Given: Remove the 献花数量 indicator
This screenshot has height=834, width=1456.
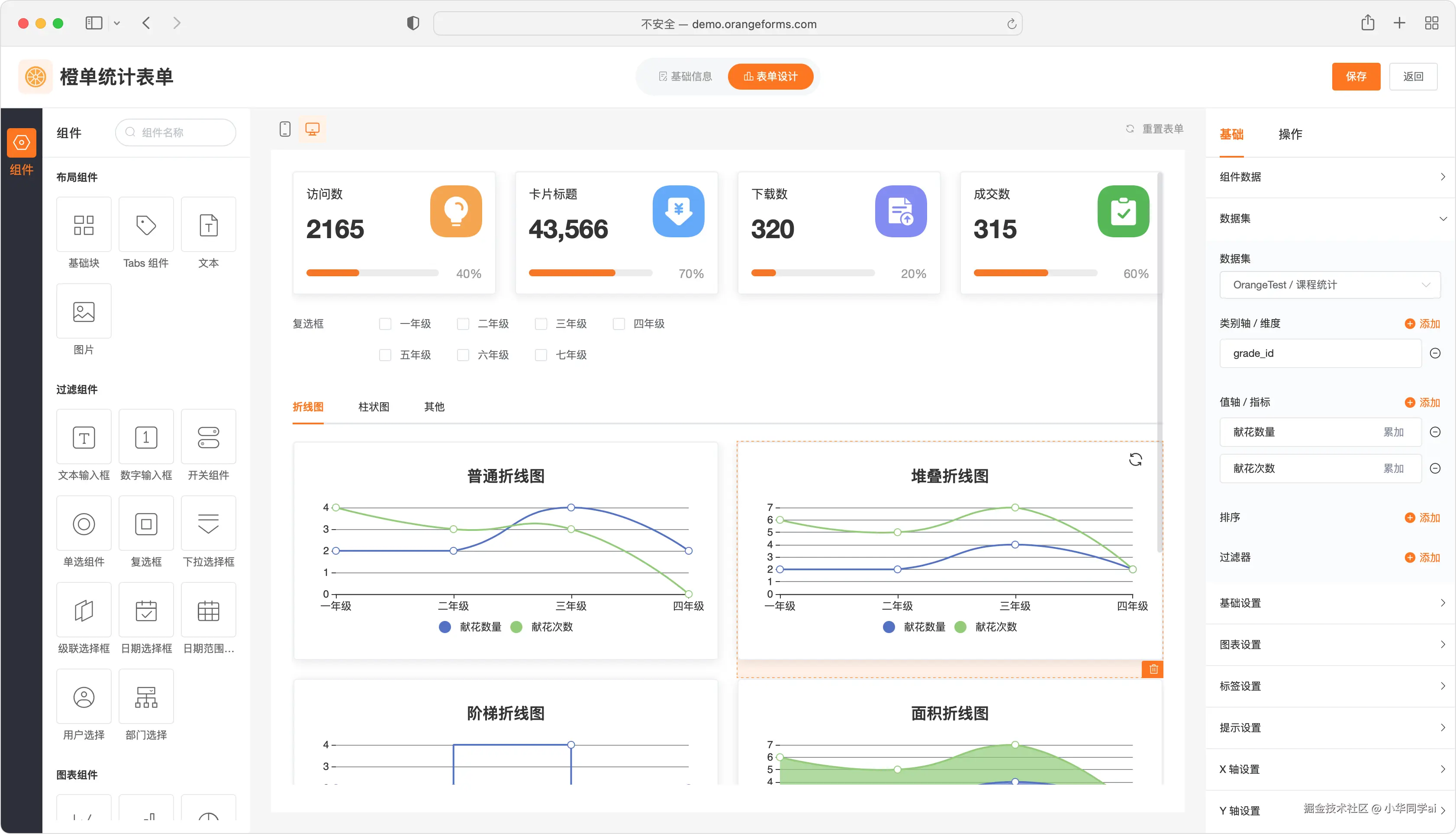Looking at the screenshot, I should 1435,433.
